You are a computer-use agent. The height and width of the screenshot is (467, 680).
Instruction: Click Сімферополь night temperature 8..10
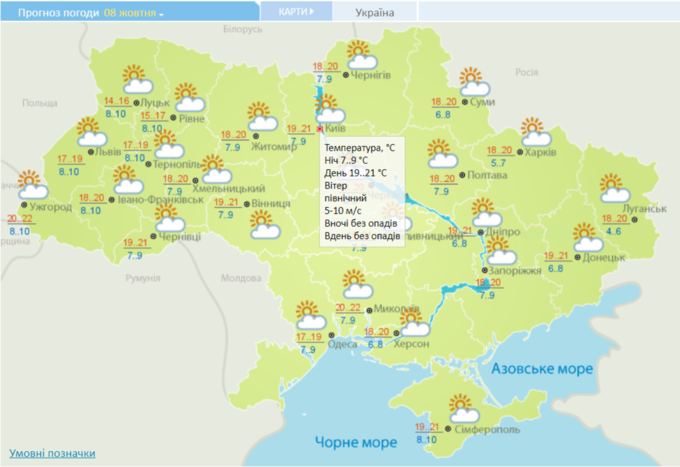(427, 440)
